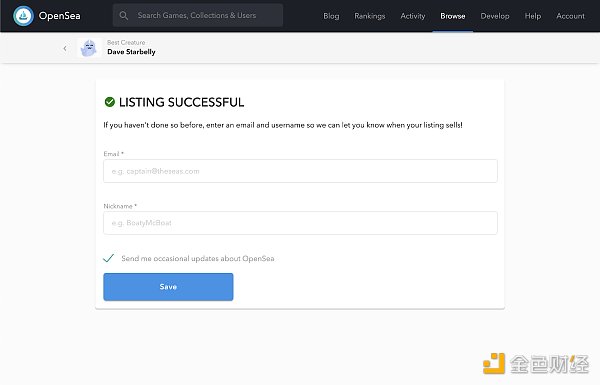The width and height of the screenshot is (600, 385).
Task: Open the Account menu item
Action: coord(570,16)
